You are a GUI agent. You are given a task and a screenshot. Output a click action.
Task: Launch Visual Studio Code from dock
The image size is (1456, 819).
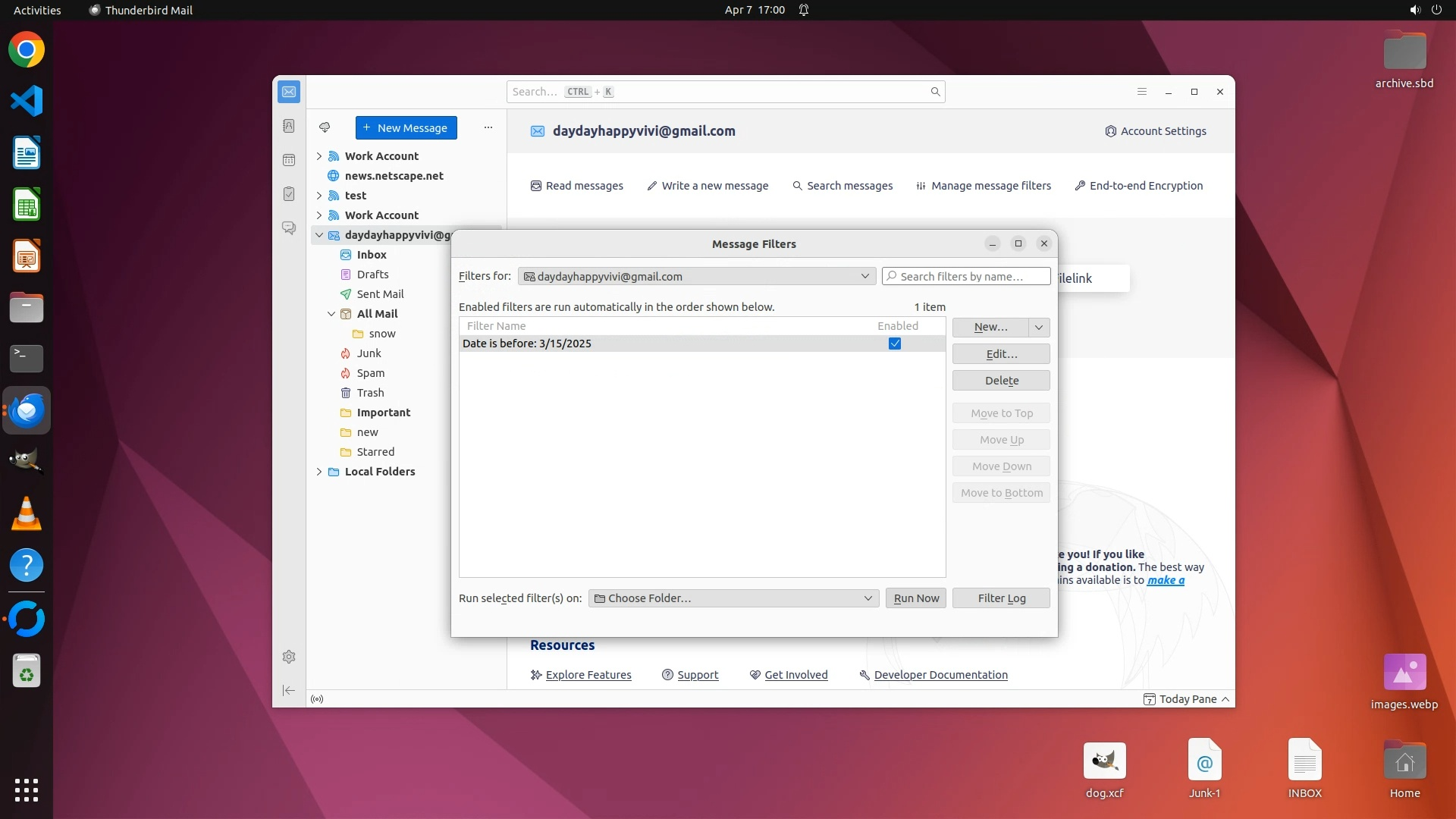pos(27,101)
